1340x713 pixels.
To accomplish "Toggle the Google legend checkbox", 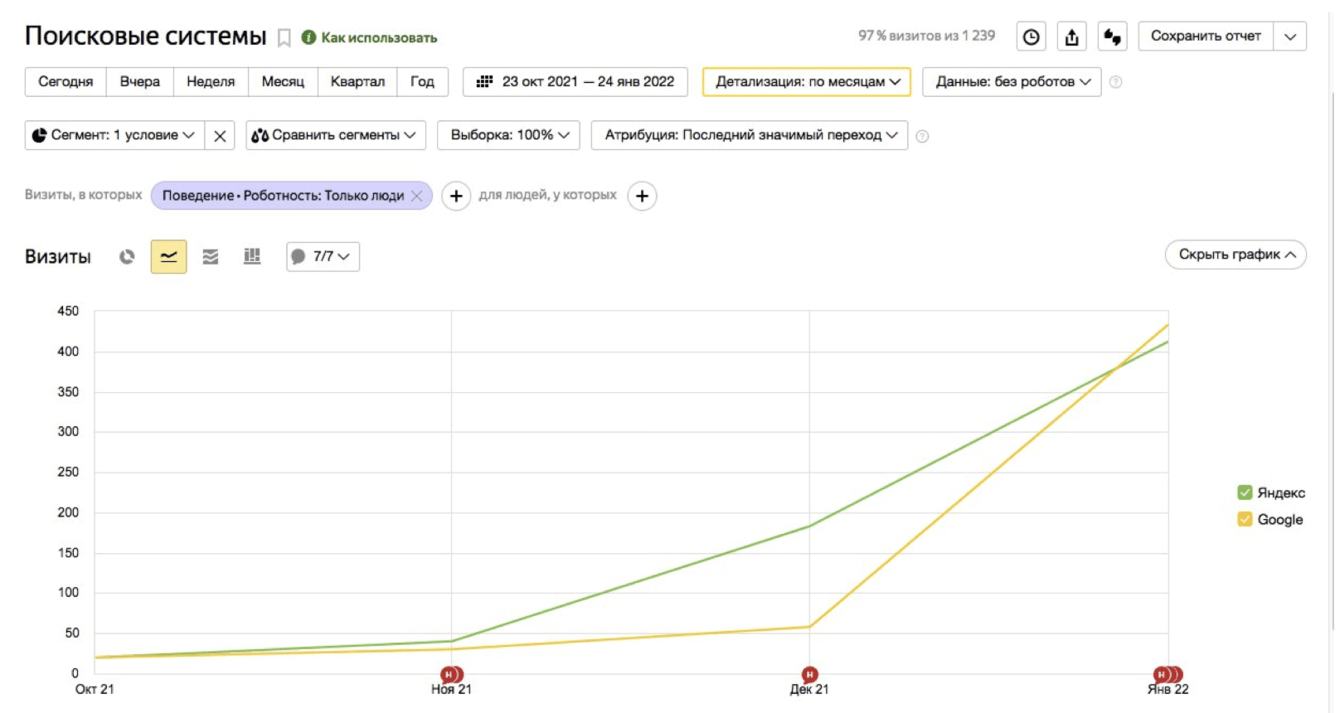I will point(1245,520).
